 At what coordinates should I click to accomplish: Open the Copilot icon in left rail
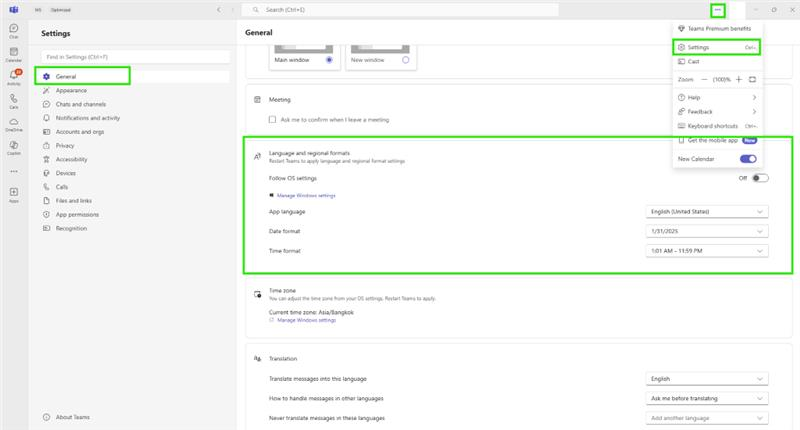click(14, 147)
